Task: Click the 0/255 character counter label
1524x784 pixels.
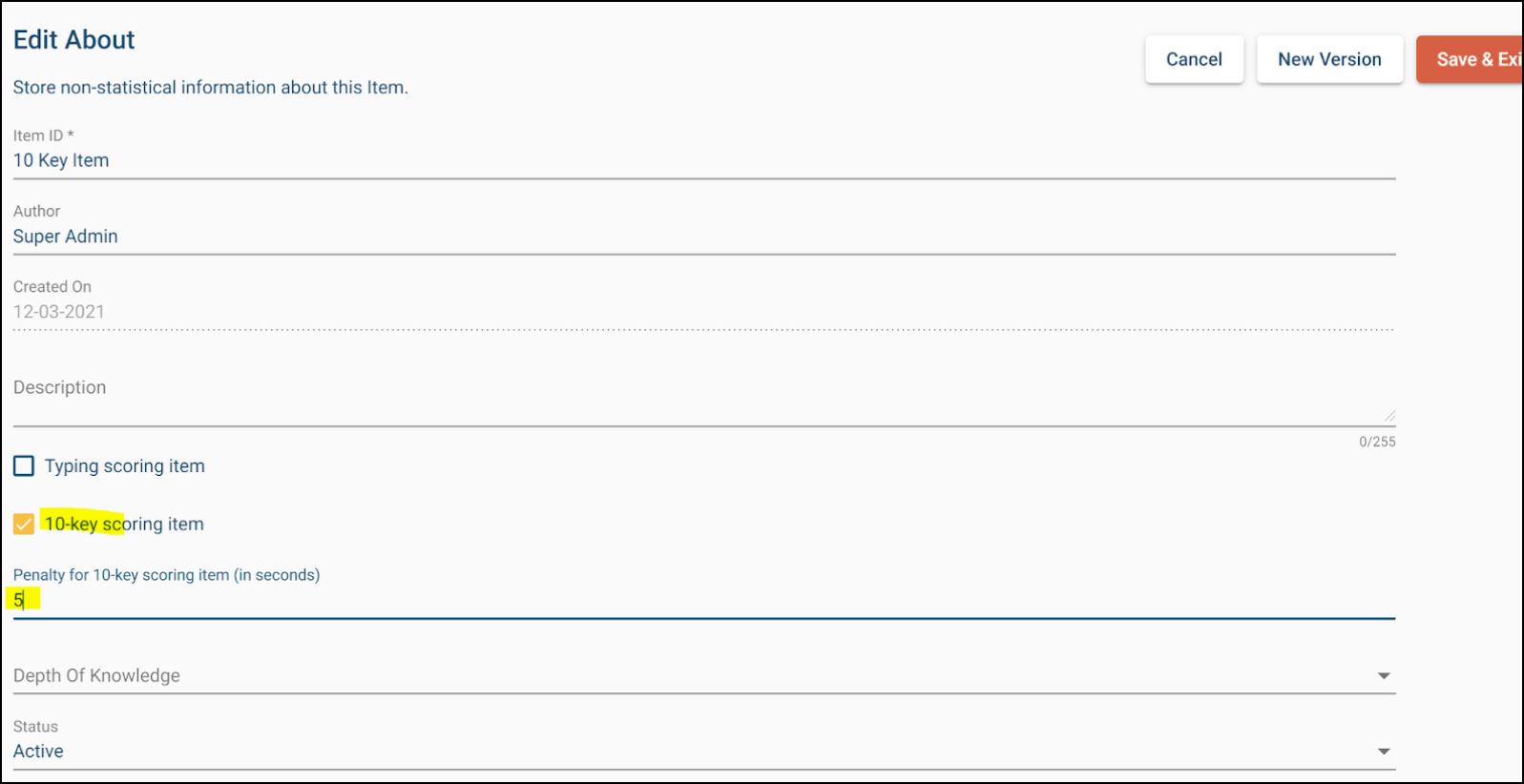Action: pos(1376,442)
